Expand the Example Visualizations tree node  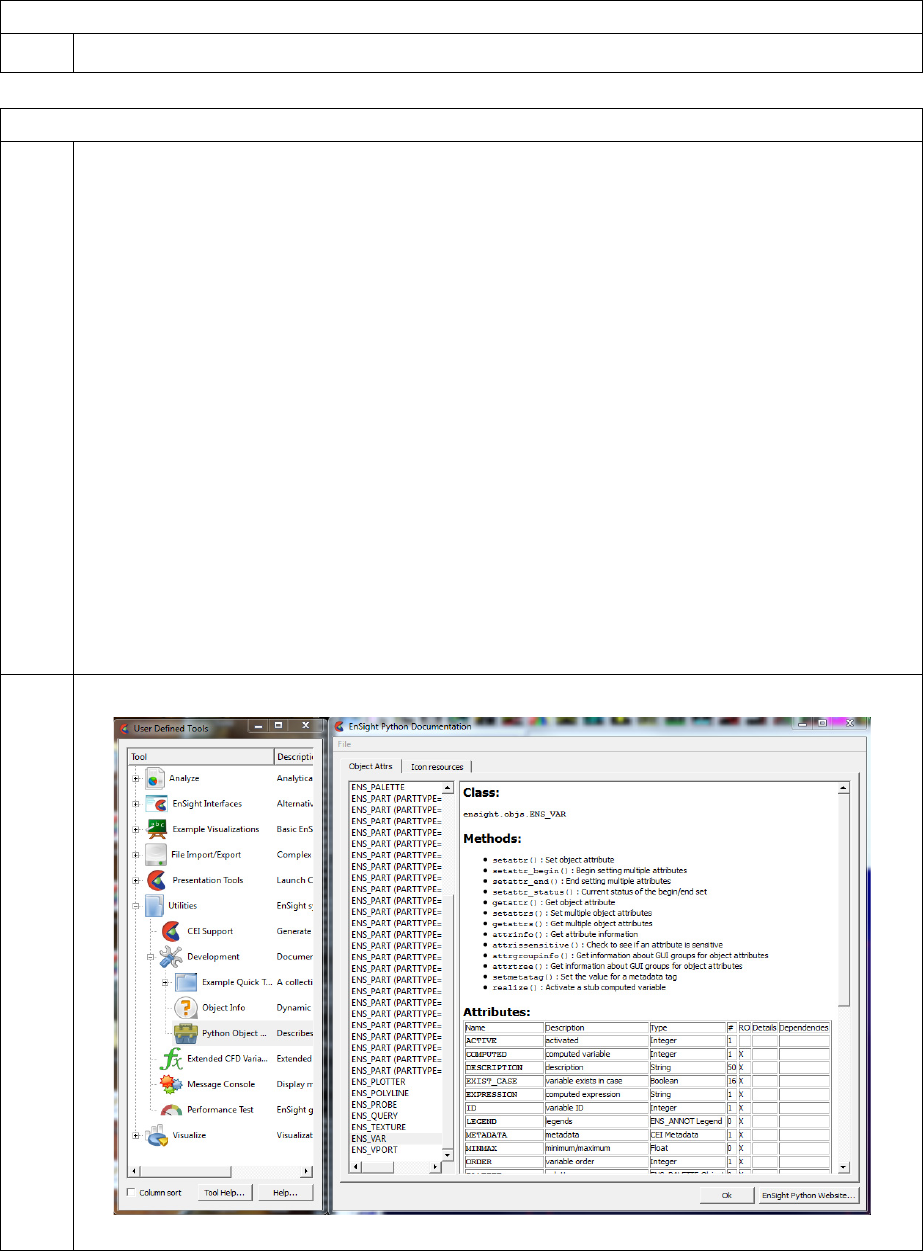(x=136, y=829)
